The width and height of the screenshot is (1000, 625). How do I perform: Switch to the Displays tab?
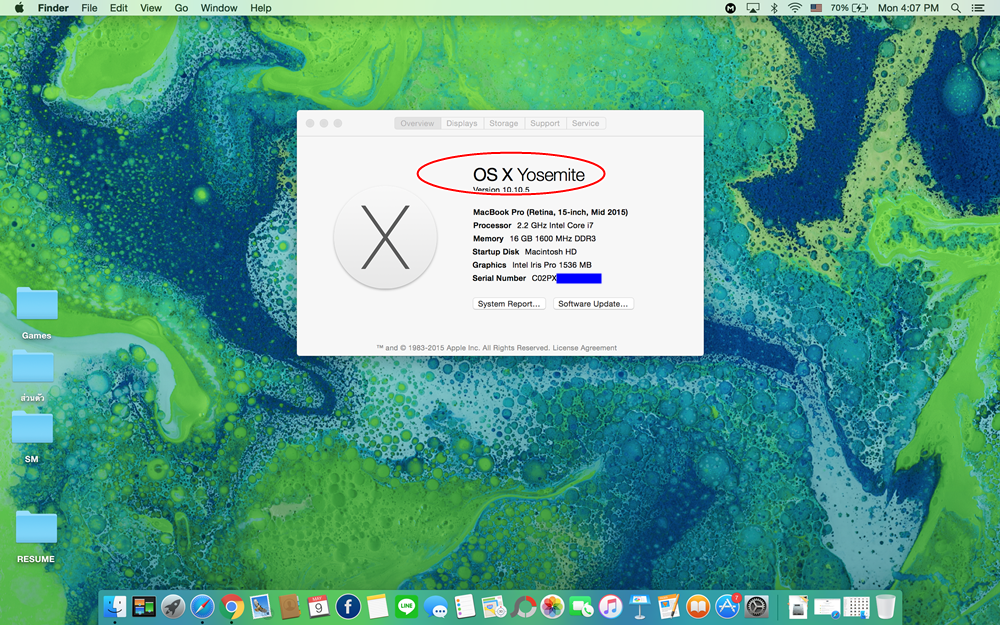click(x=462, y=123)
